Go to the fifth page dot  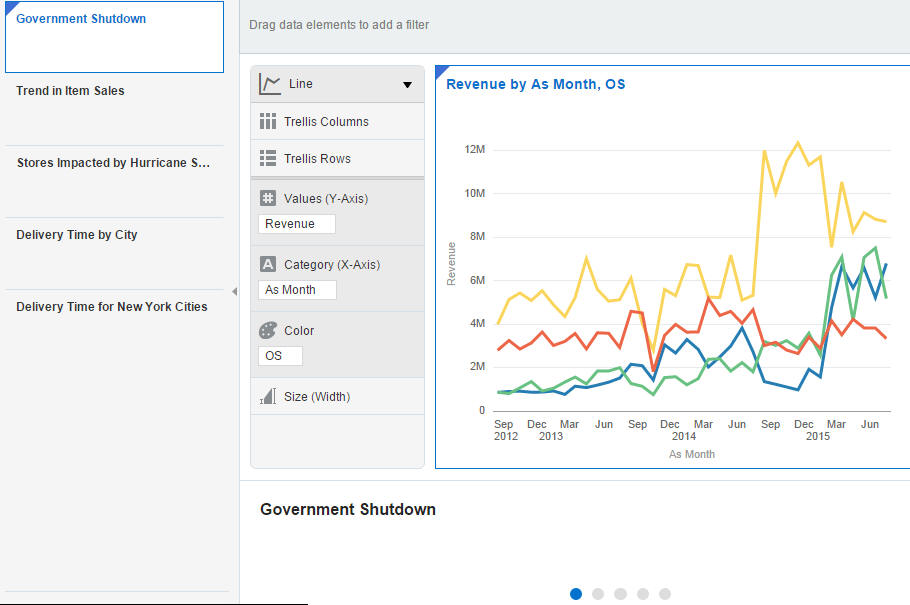click(x=665, y=593)
